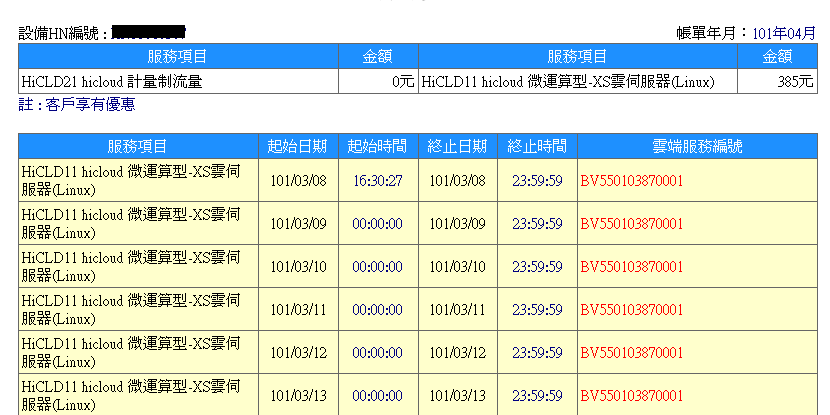Click the 385元 amount cell

778,82
